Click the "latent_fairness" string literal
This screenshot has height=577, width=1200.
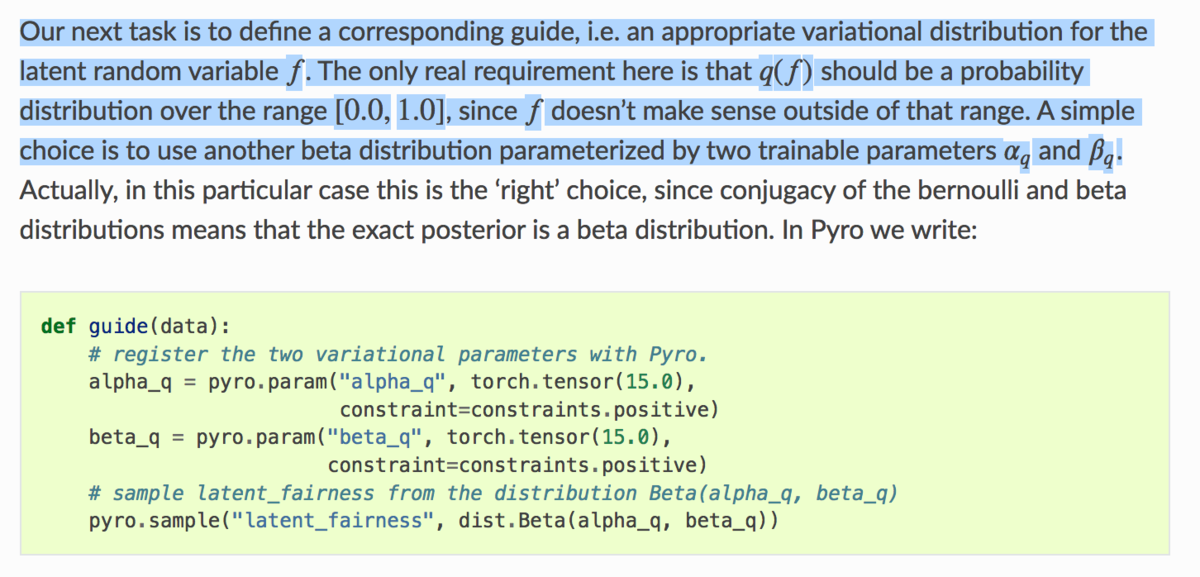(335, 521)
